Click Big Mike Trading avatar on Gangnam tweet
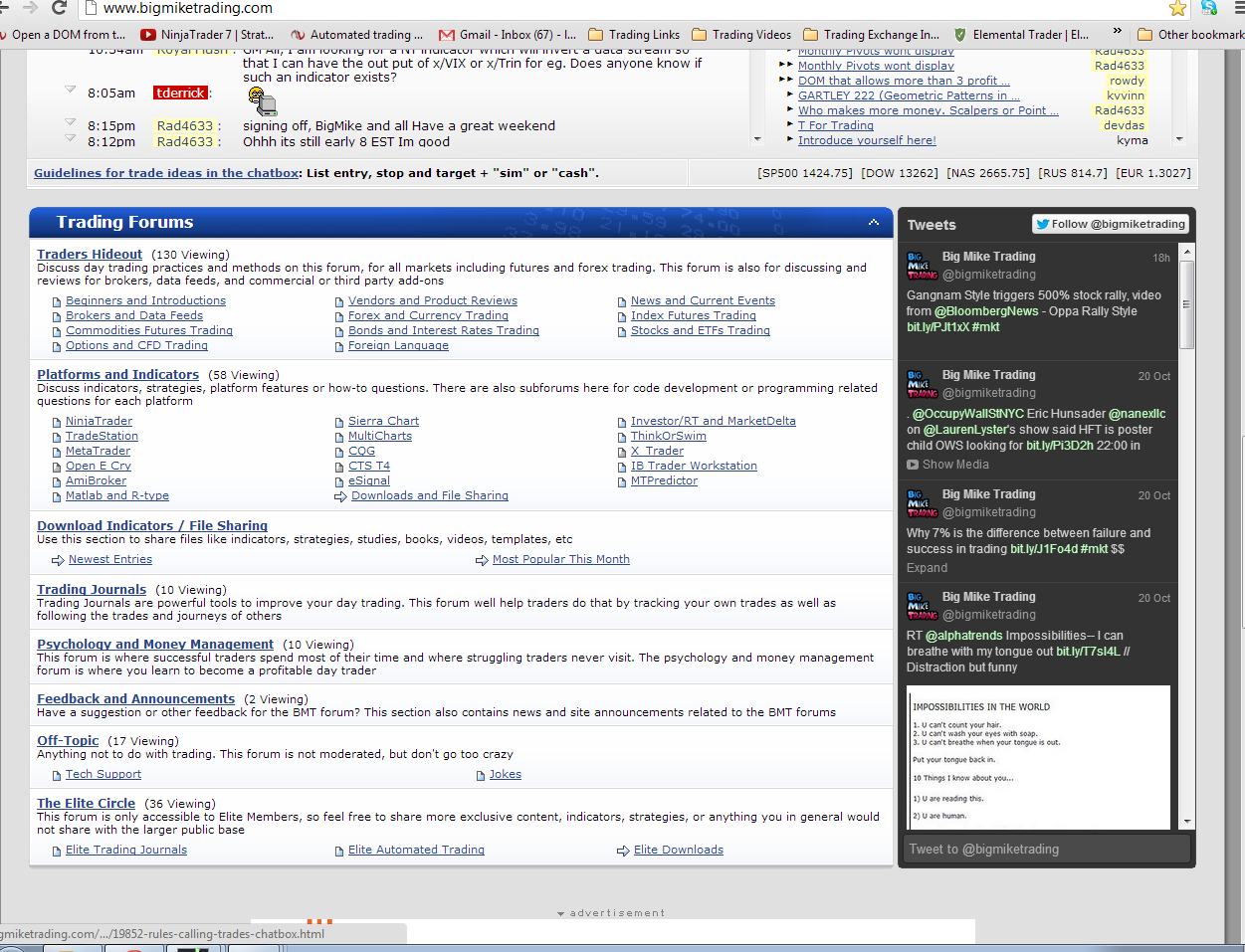The width and height of the screenshot is (1245, 952). pos(922,266)
